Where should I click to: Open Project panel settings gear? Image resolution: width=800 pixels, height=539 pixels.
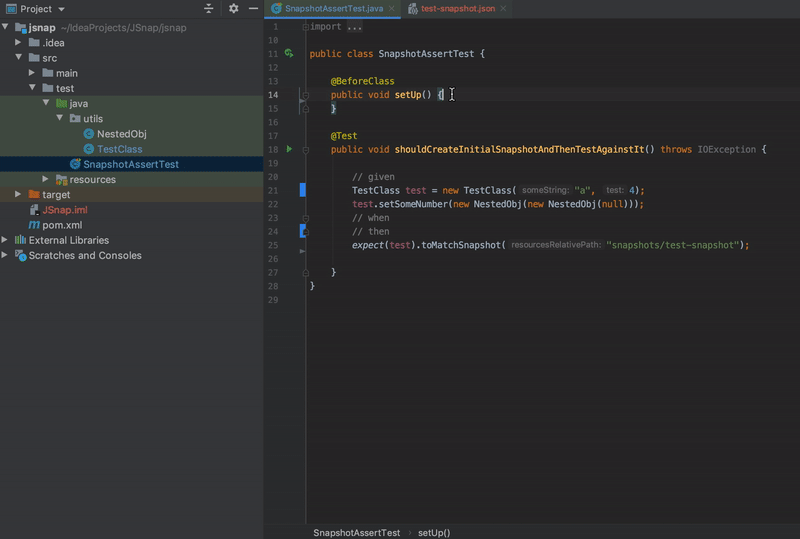[x=234, y=9]
